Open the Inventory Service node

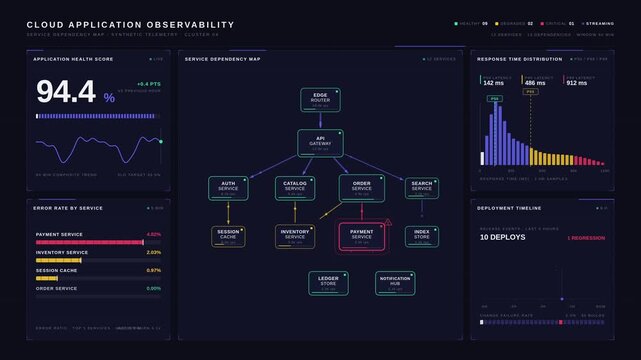point(295,237)
